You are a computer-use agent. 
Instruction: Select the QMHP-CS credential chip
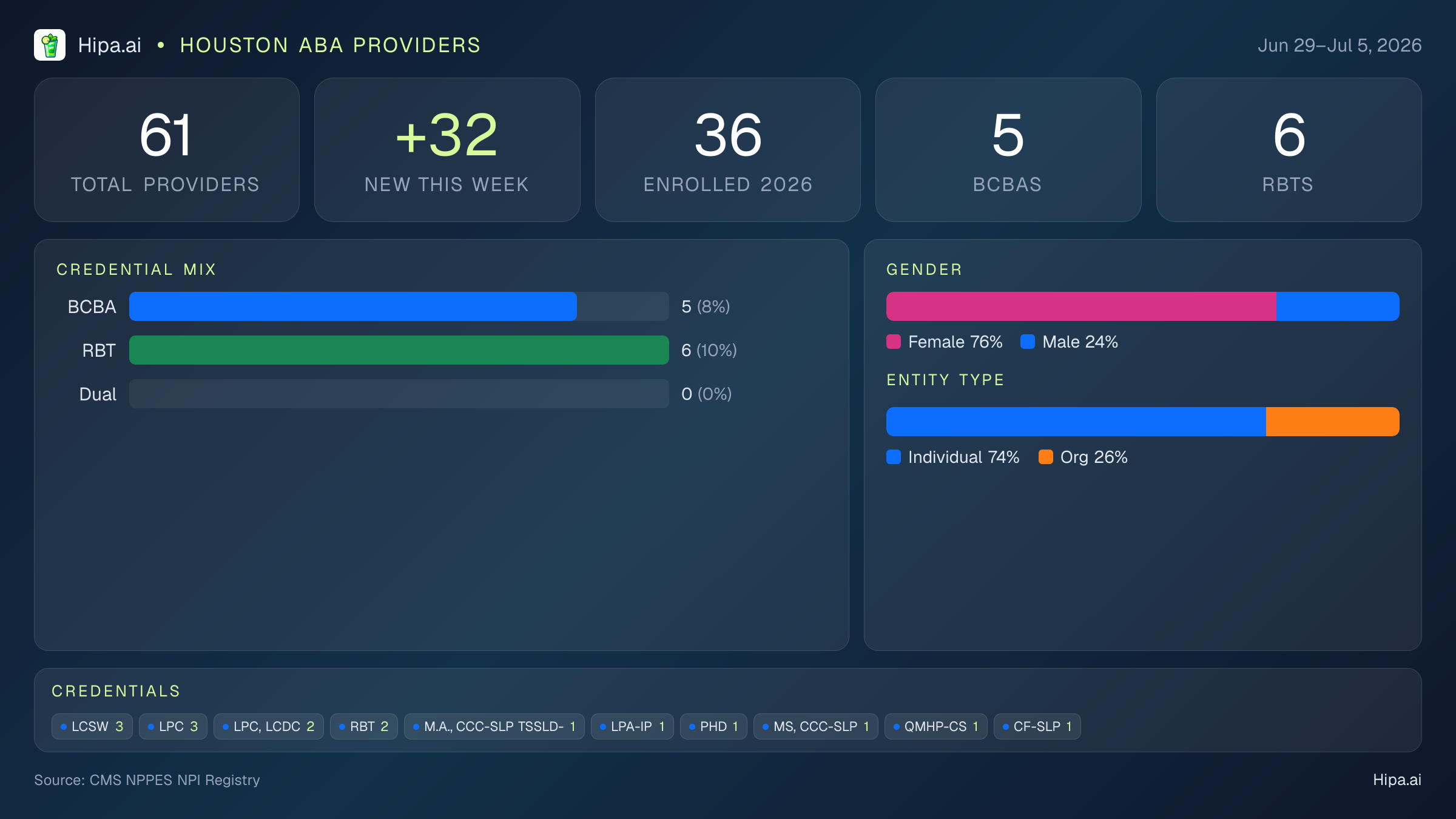936,726
